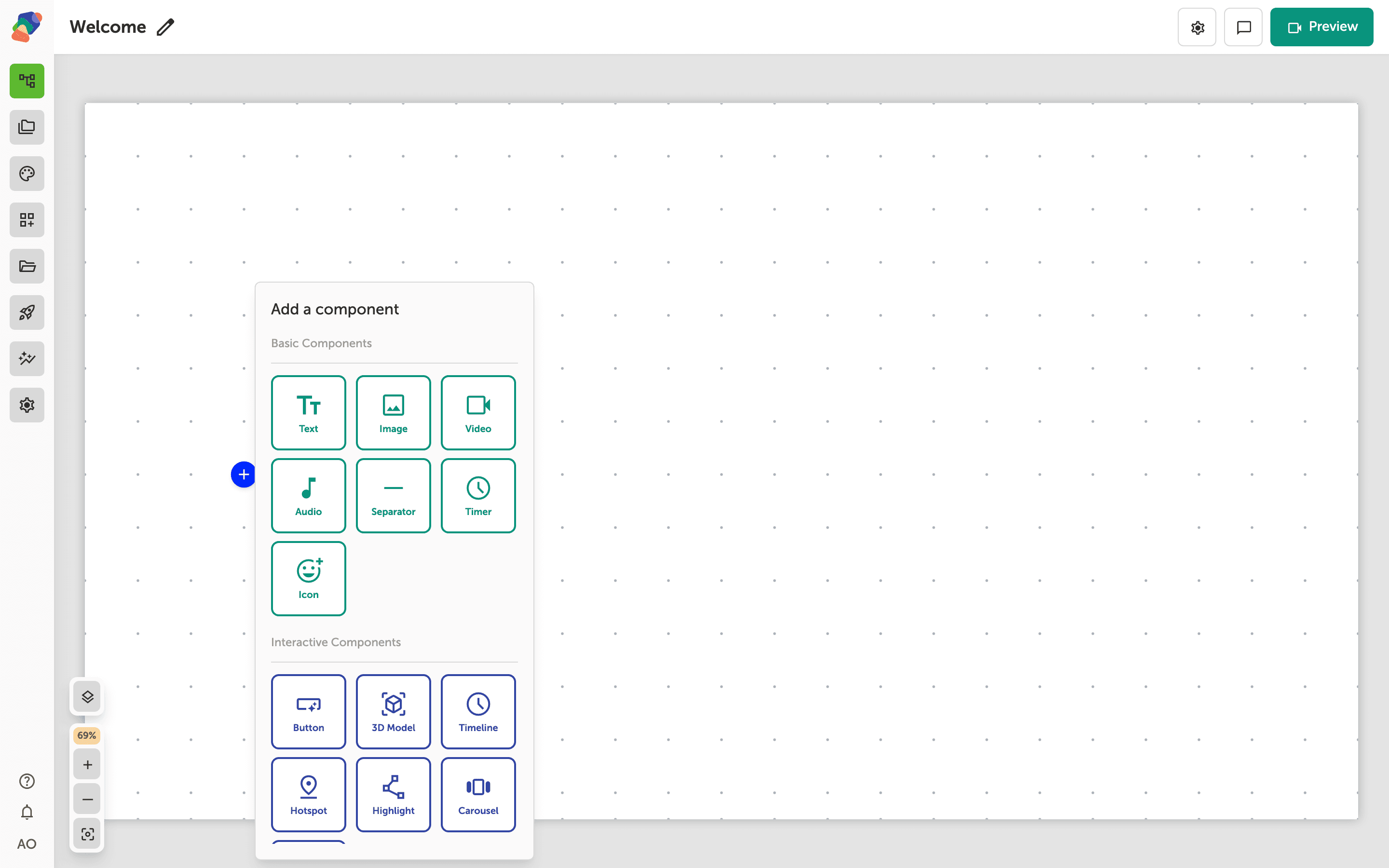Open settings gear in the top bar

(1197, 27)
